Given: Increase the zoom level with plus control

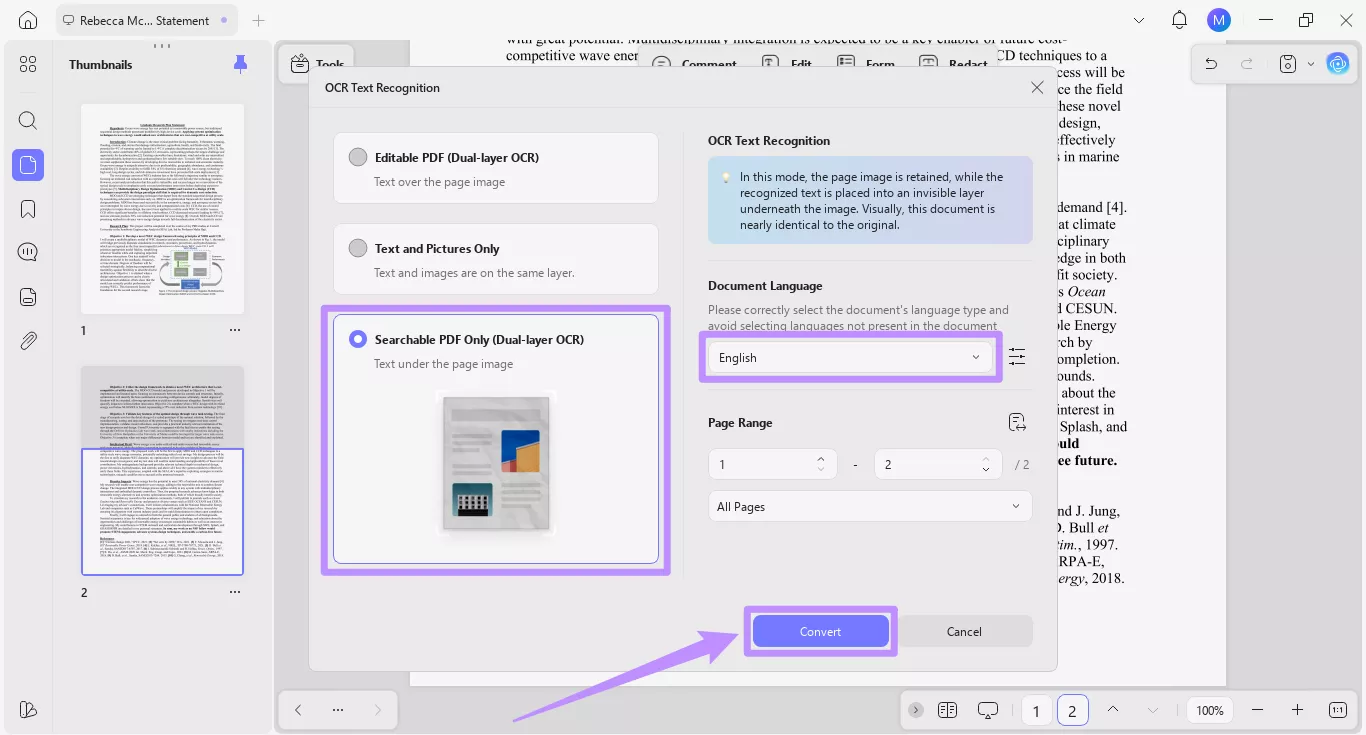Looking at the screenshot, I should 1298,710.
